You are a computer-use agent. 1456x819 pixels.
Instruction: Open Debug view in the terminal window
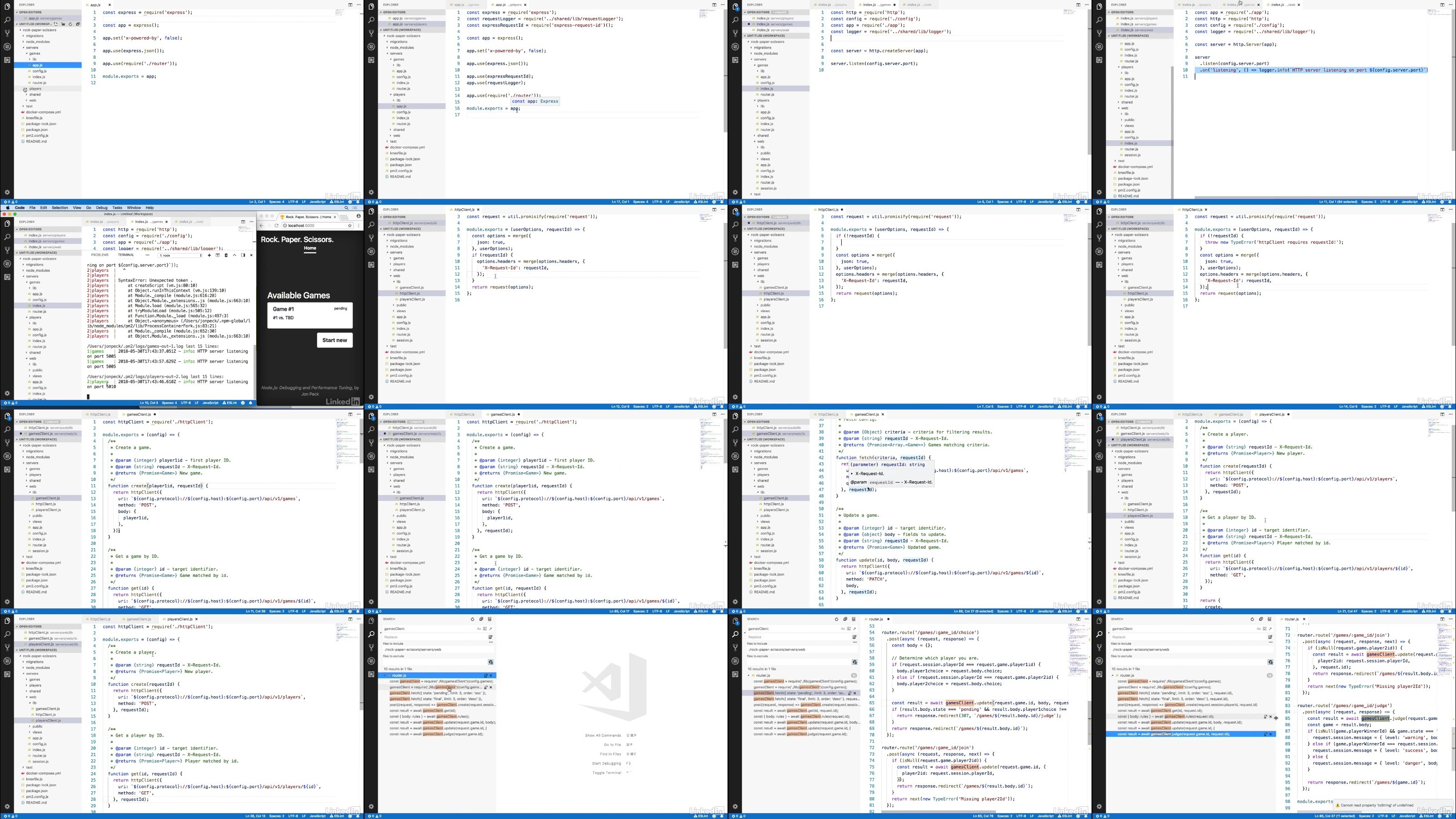point(7,264)
